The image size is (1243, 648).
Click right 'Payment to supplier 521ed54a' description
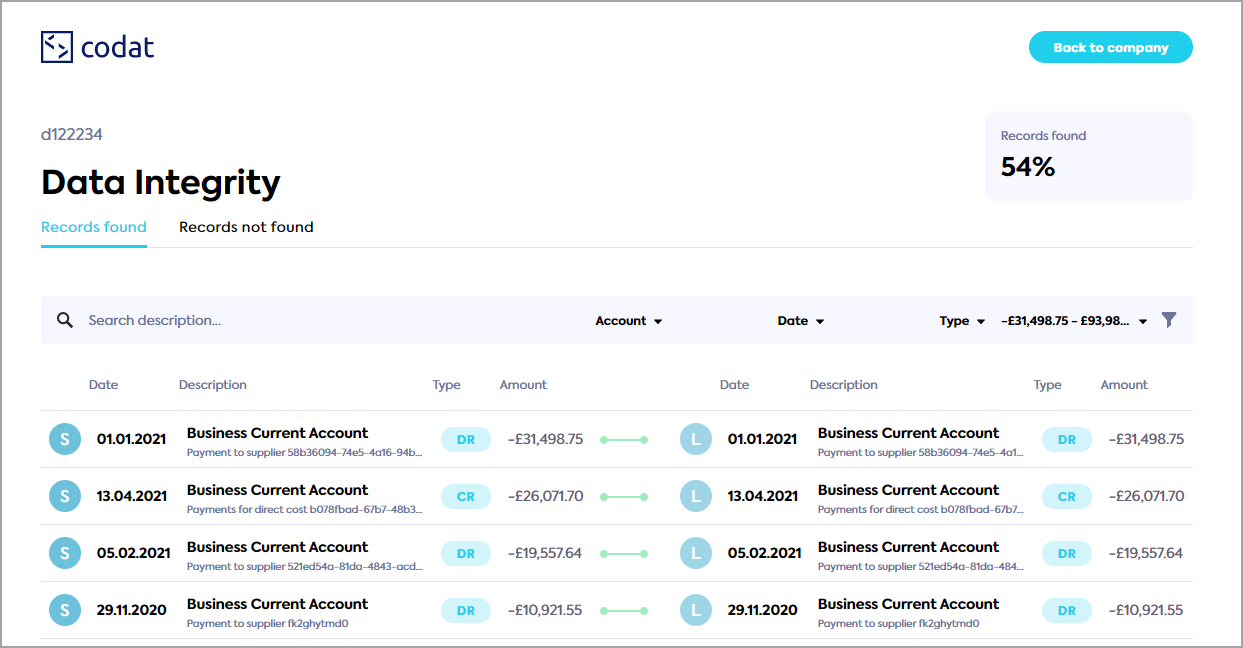tap(921, 567)
